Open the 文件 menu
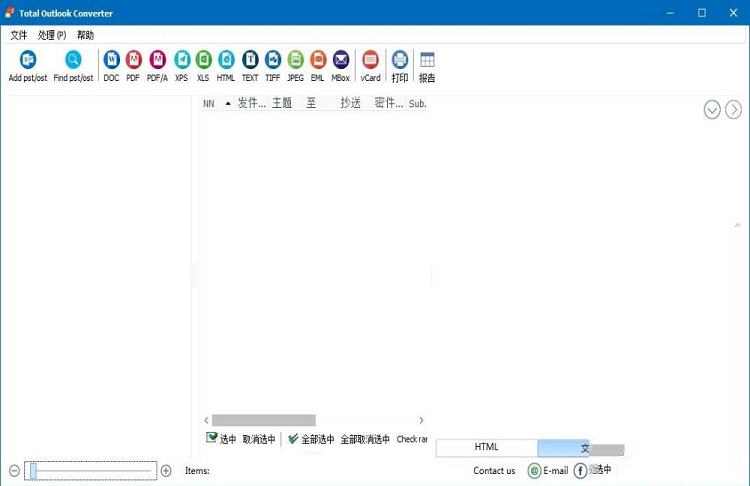 19,35
